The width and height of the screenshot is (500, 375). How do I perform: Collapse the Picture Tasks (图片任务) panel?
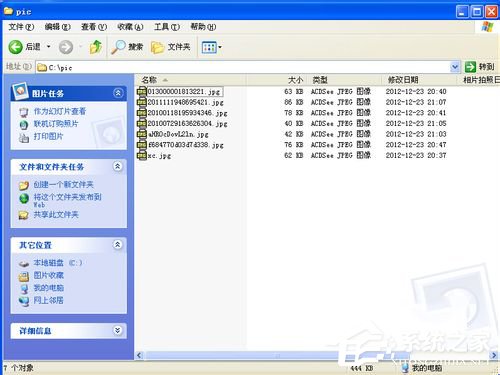click(117, 93)
